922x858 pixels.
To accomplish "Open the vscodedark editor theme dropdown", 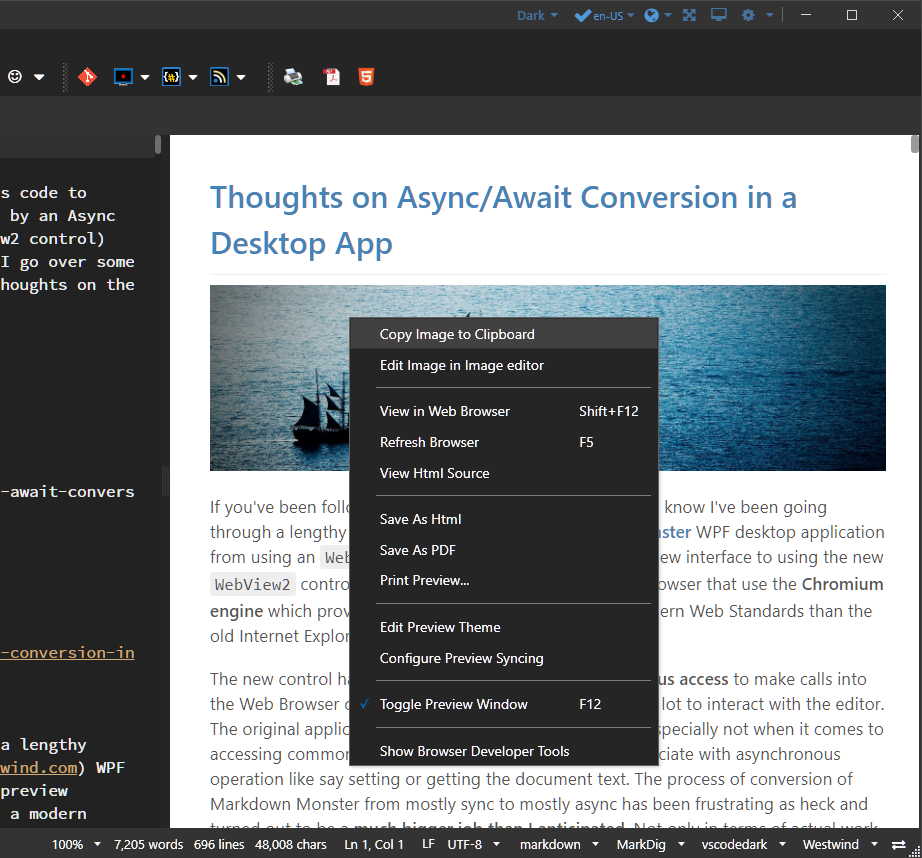I will [x=736, y=844].
